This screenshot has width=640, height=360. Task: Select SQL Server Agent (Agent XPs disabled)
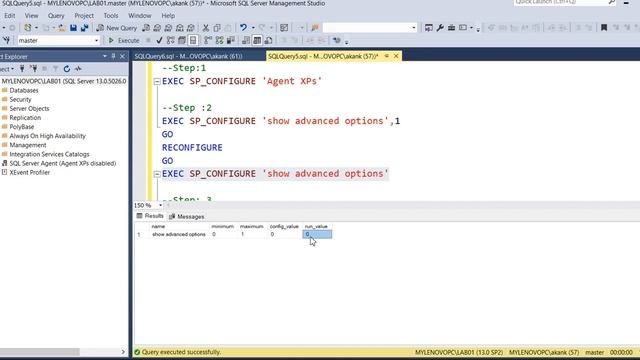click(62, 163)
